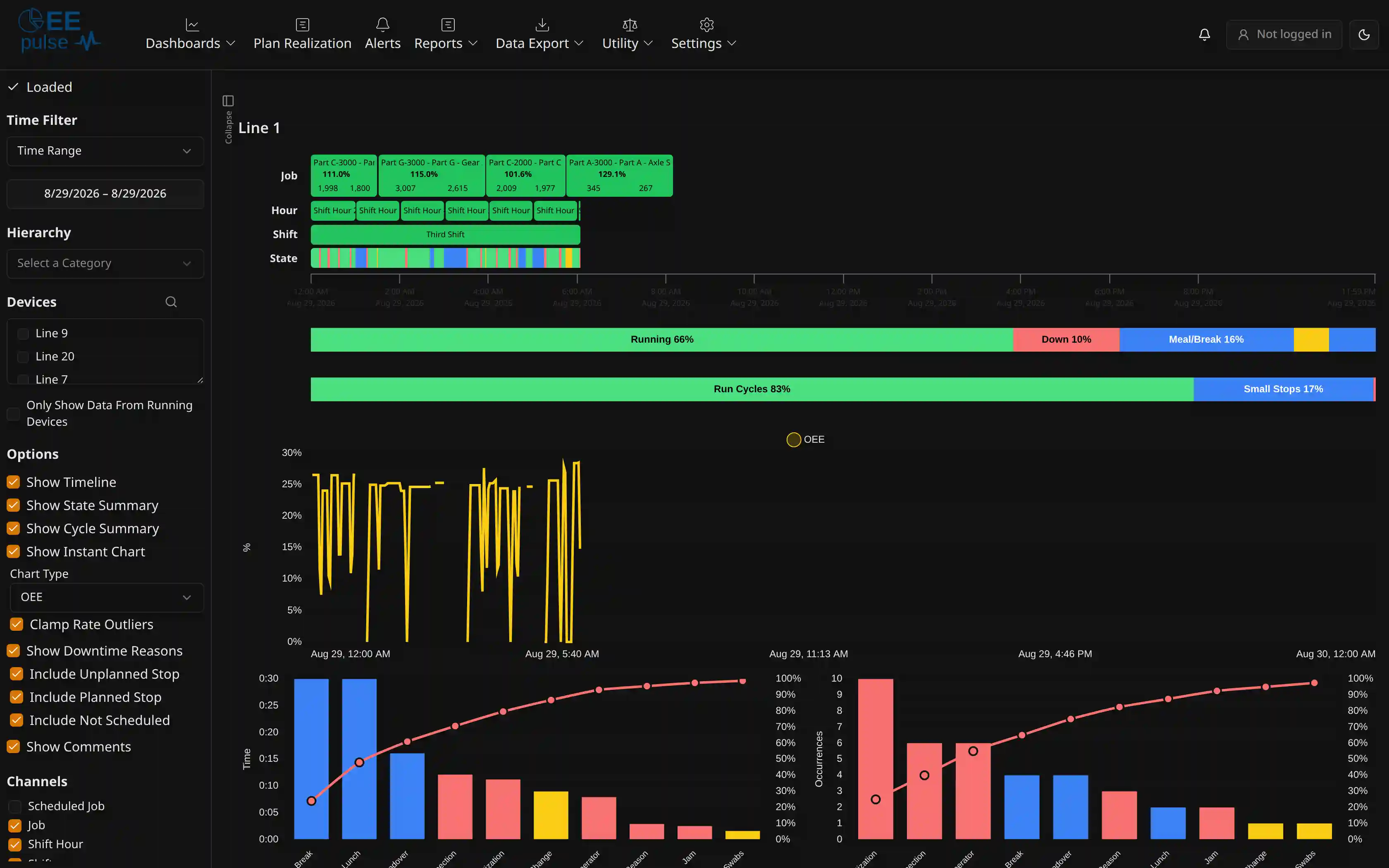Open the 8/29/2026 date range picker
Image resolution: width=1389 pixels, height=868 pixels.
105,194
